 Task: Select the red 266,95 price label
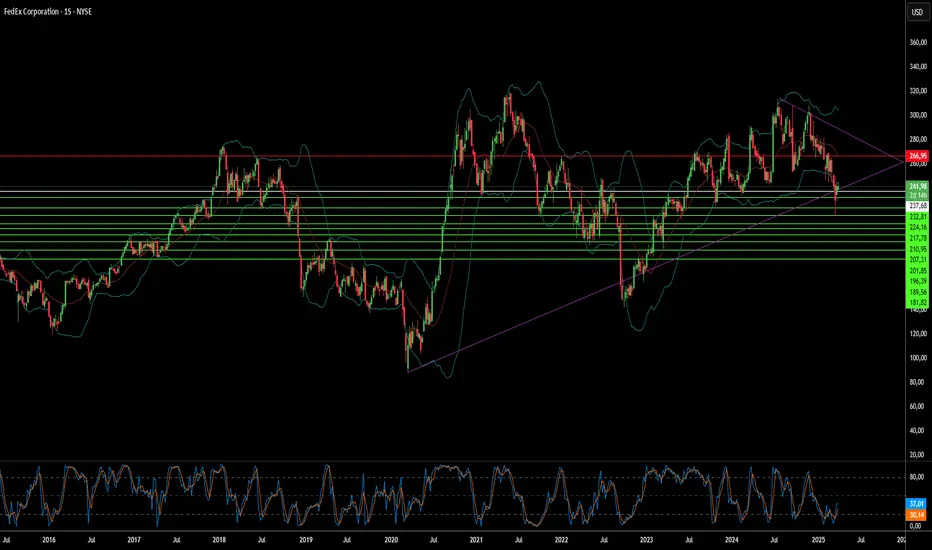click(918, 156)
